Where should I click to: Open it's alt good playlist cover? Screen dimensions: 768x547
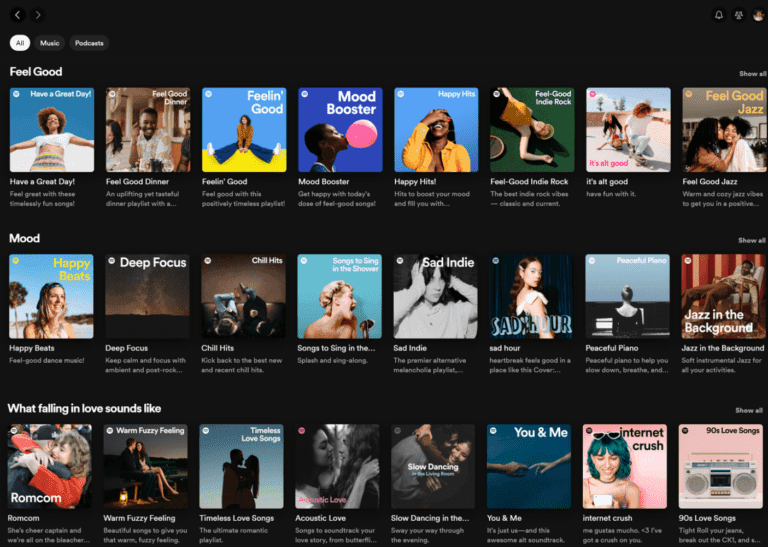628,130
